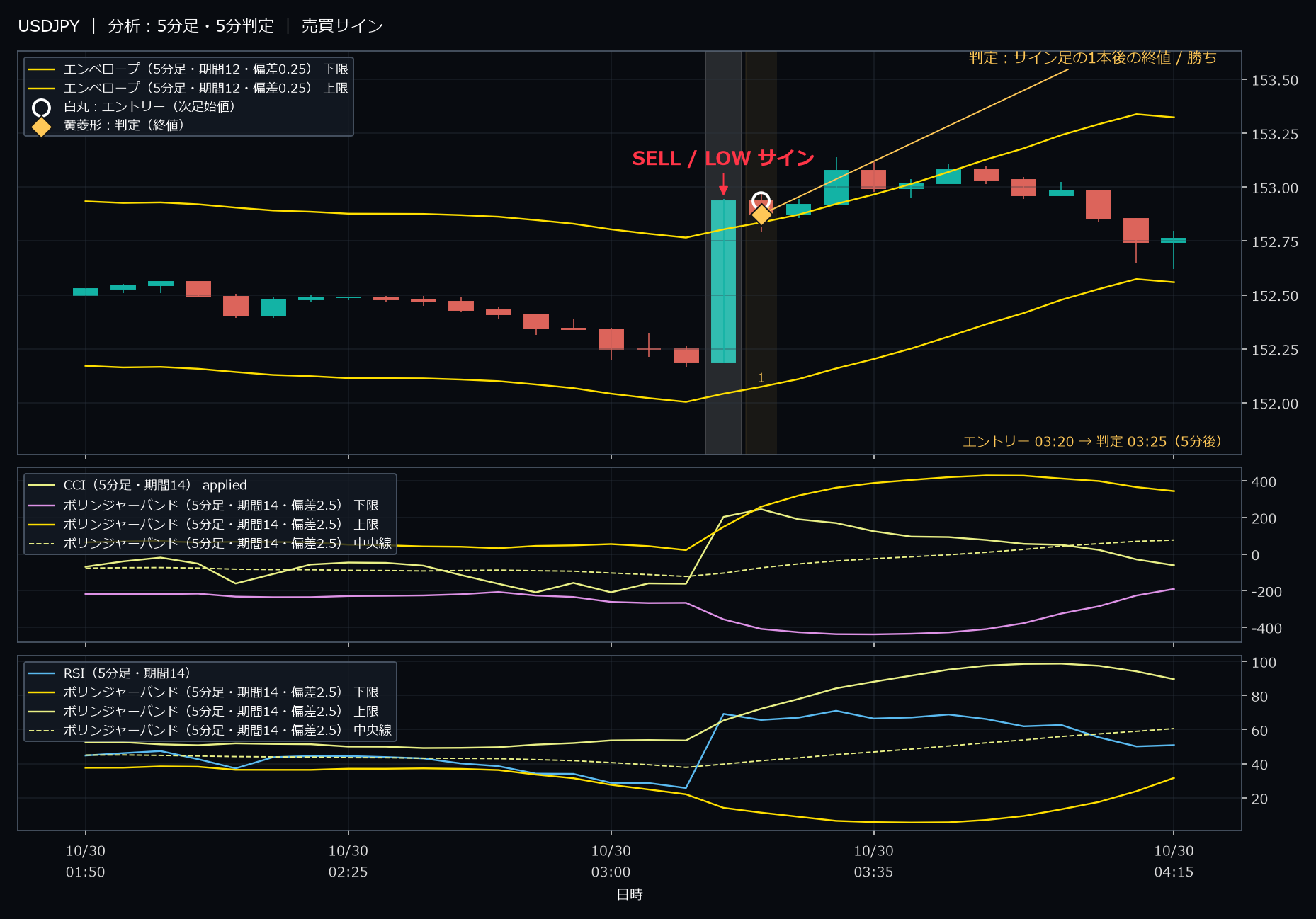The image size is (1316, 919).
Task: Click the 10/30 04:15 time axis label
Action: (x=1174, y=862)
